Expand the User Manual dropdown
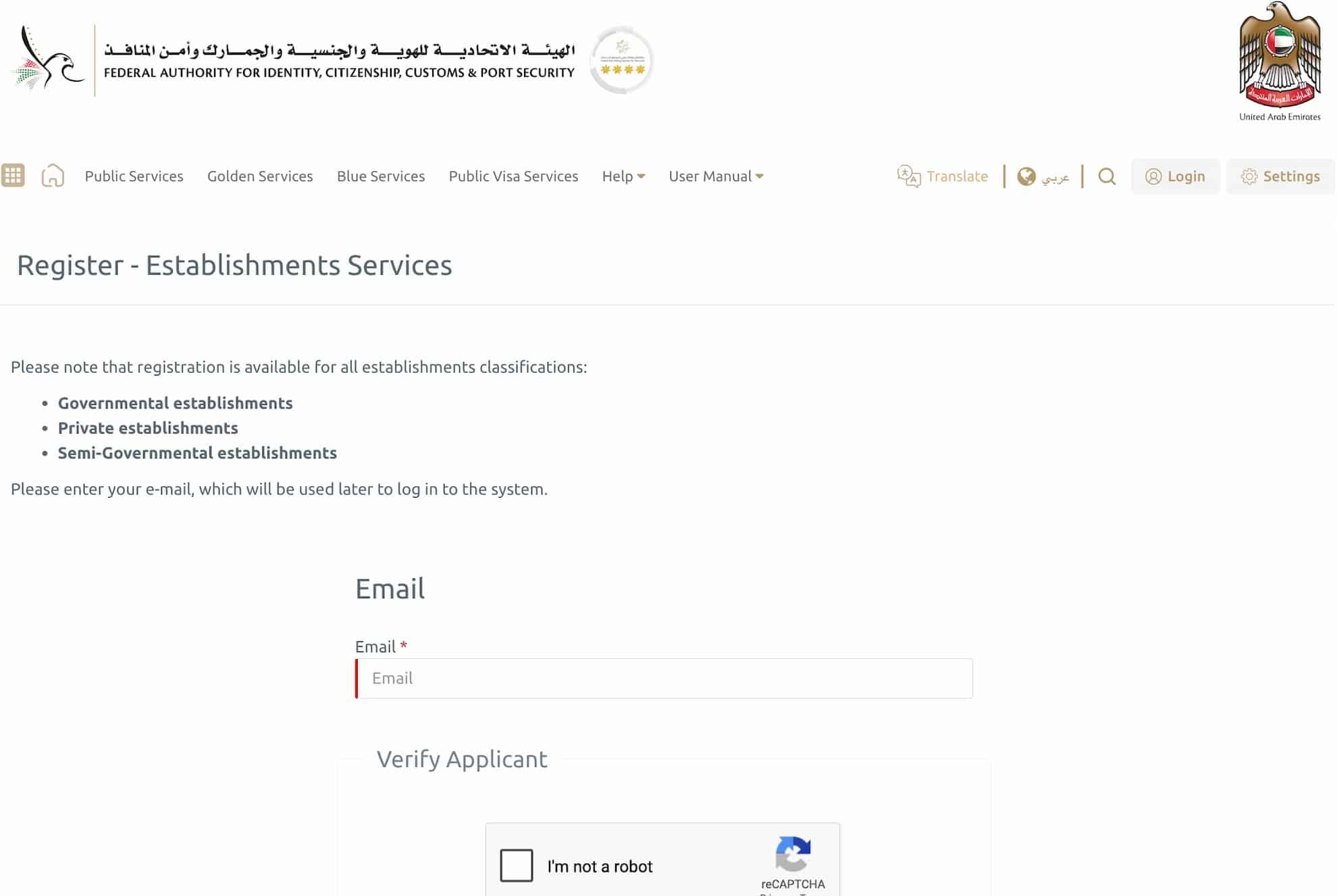 pyautogui.click(x=716, y=176)
